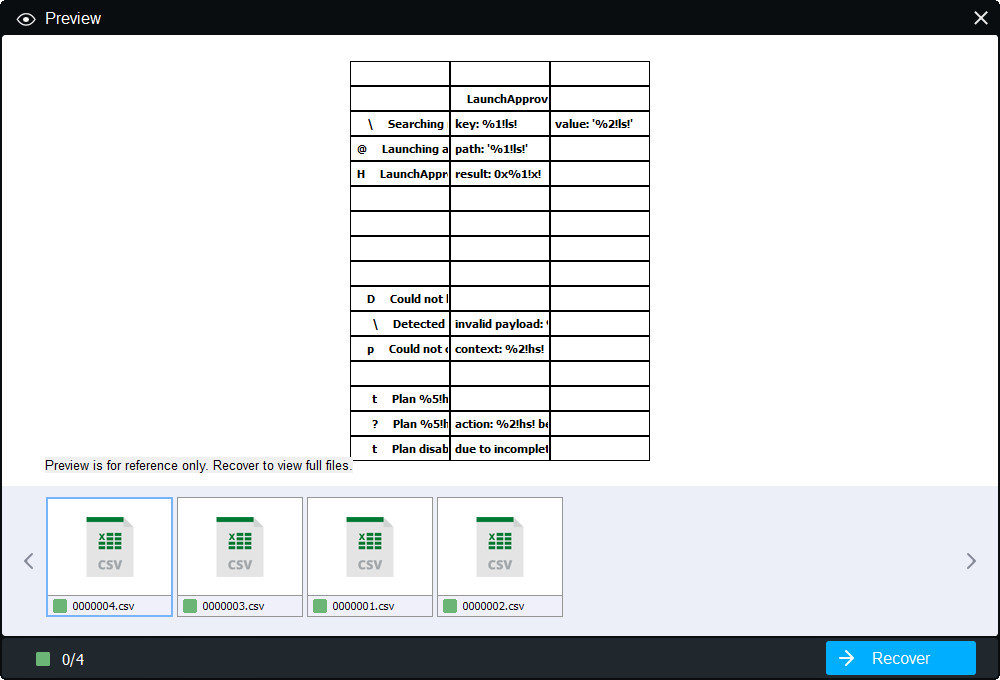Click the 'due to incomplet' cell
Image resolution: width=1000 pixels, height=680 pixels.
click(500, 448)
